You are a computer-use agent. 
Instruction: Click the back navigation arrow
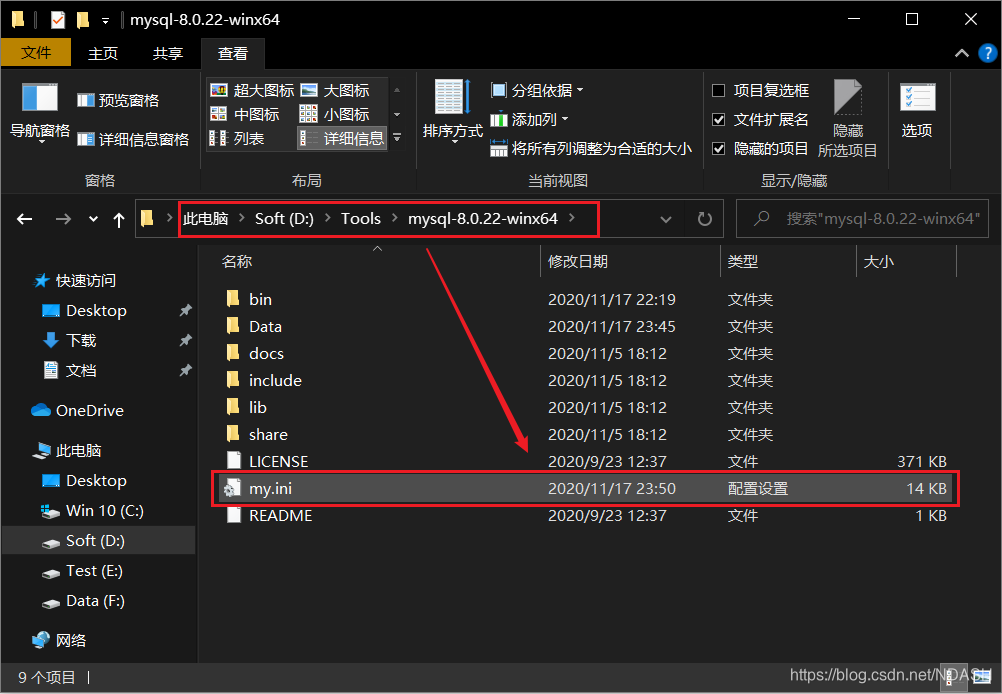25,218
